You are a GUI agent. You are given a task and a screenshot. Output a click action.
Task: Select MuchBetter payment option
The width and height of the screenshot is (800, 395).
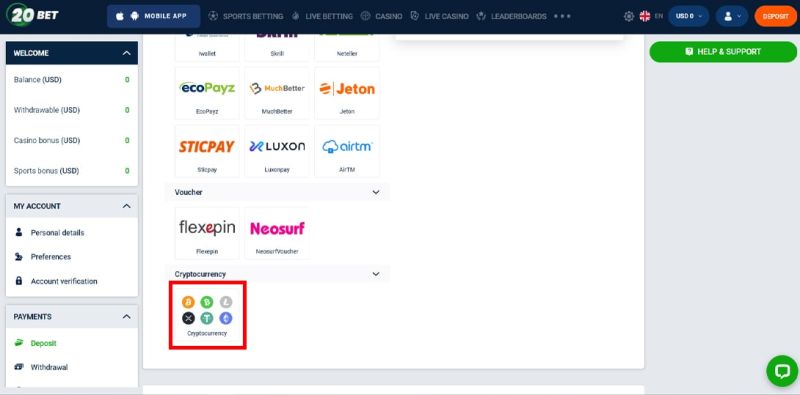pyautogui.click(x=277, y=93)
